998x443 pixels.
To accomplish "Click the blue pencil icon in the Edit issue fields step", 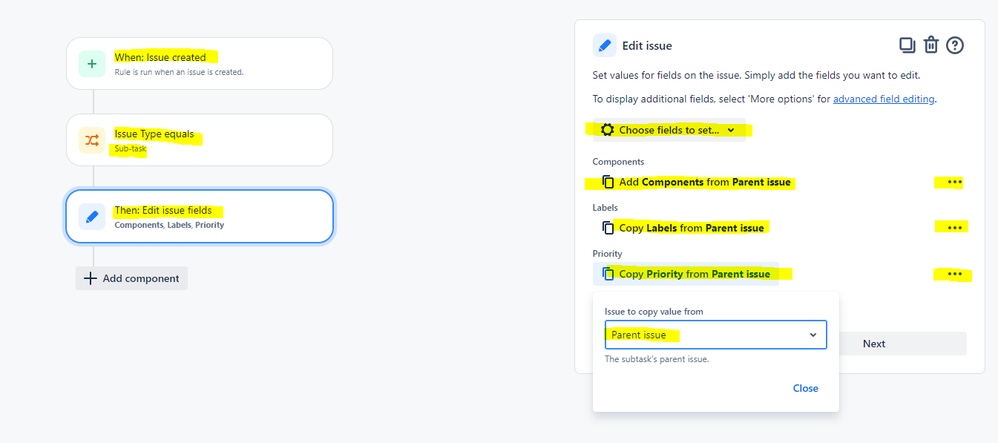I will [x=92, y=217].
